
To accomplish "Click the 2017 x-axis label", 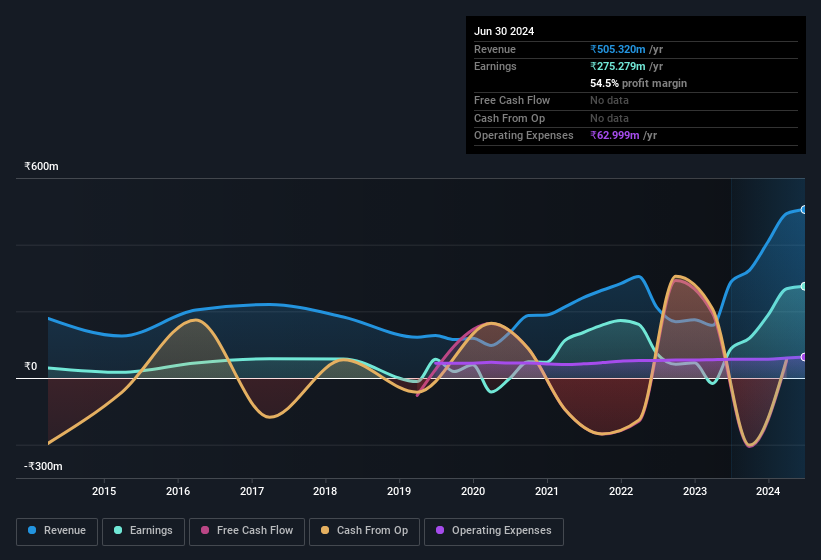I will pos(252,491).
